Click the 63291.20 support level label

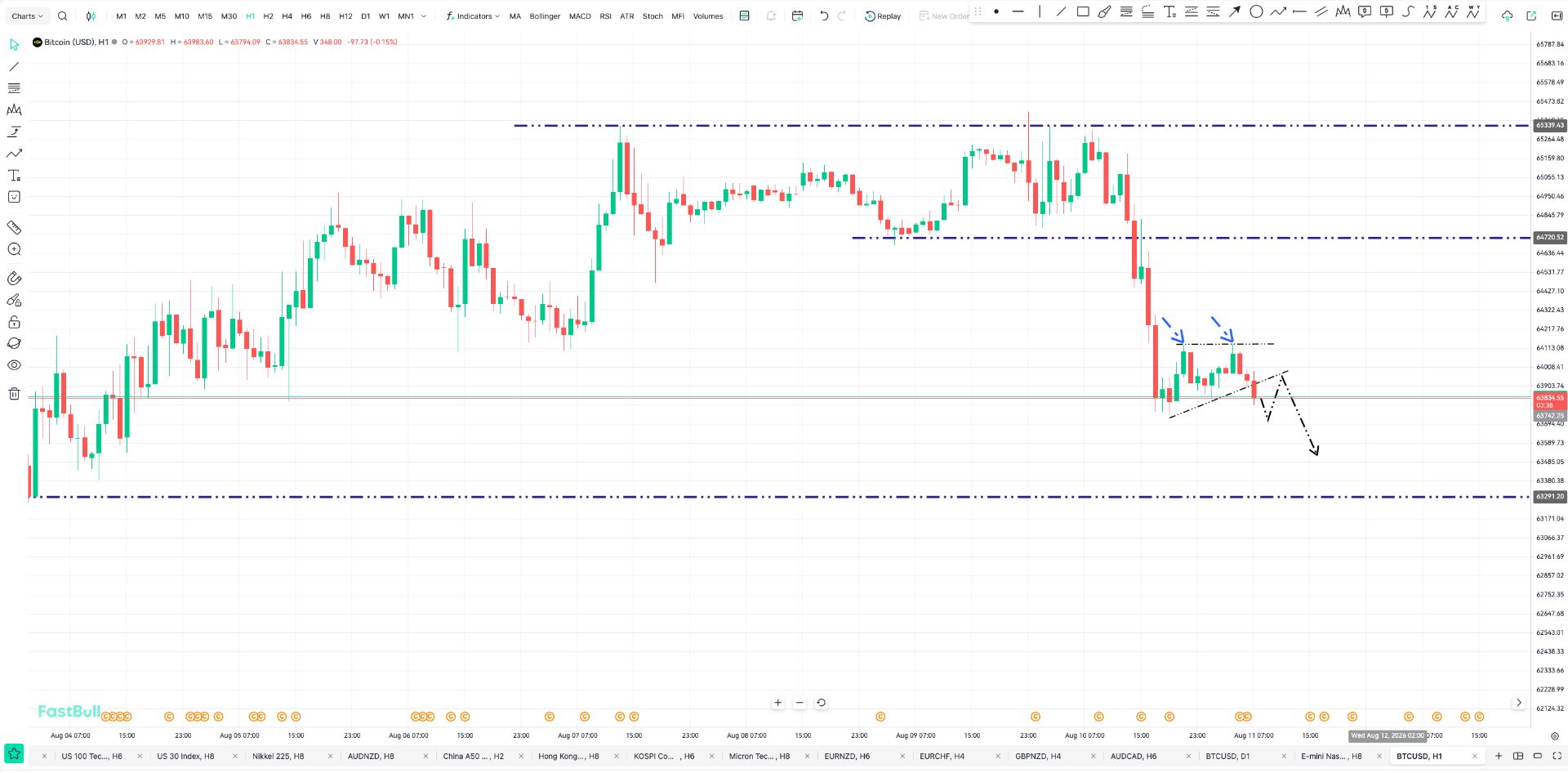pyautogui.click(x=1549, y=497)
